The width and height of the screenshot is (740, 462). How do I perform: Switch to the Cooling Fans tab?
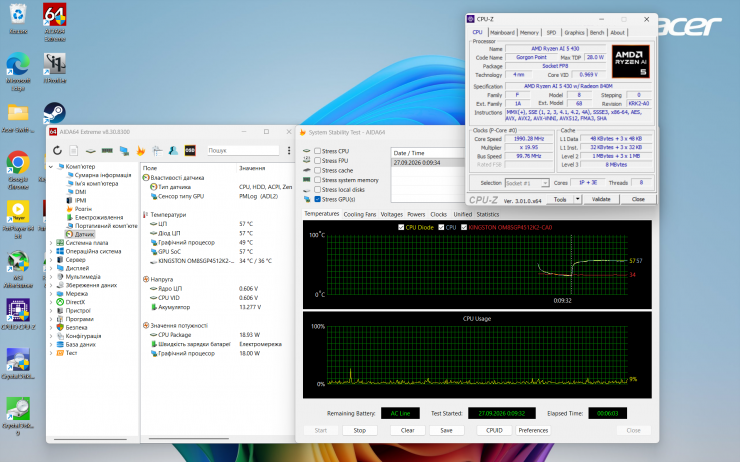(x=360, y=214)
